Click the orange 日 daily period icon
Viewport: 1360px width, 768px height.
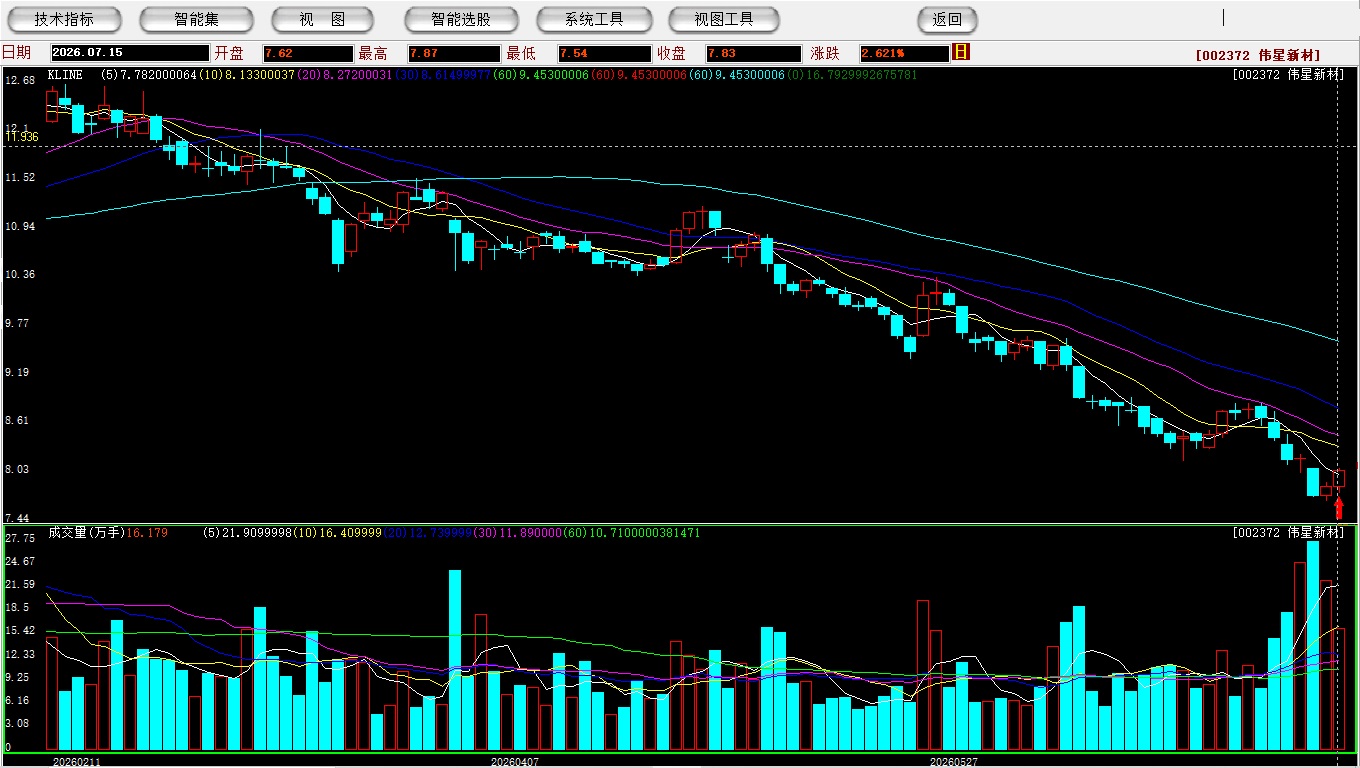pos(961,52)
